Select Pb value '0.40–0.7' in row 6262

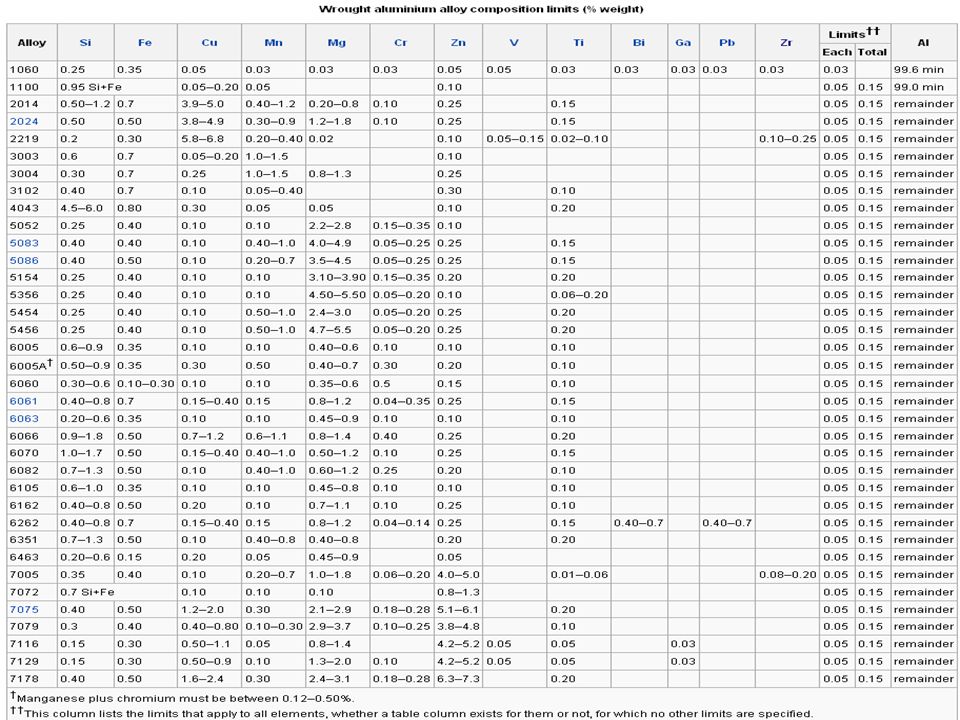pyautogui.click(x=727, y=523)
